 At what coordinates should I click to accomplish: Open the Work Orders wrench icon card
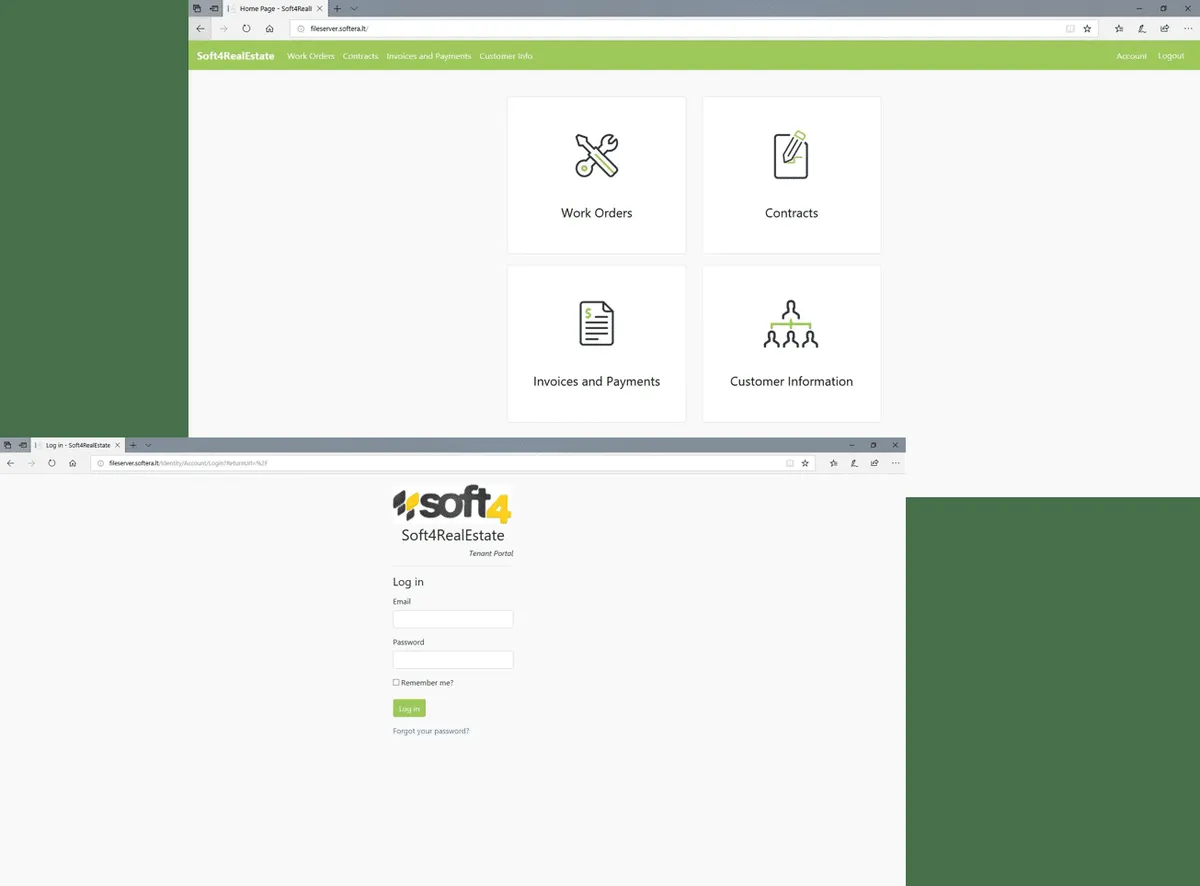coord(596,175)
